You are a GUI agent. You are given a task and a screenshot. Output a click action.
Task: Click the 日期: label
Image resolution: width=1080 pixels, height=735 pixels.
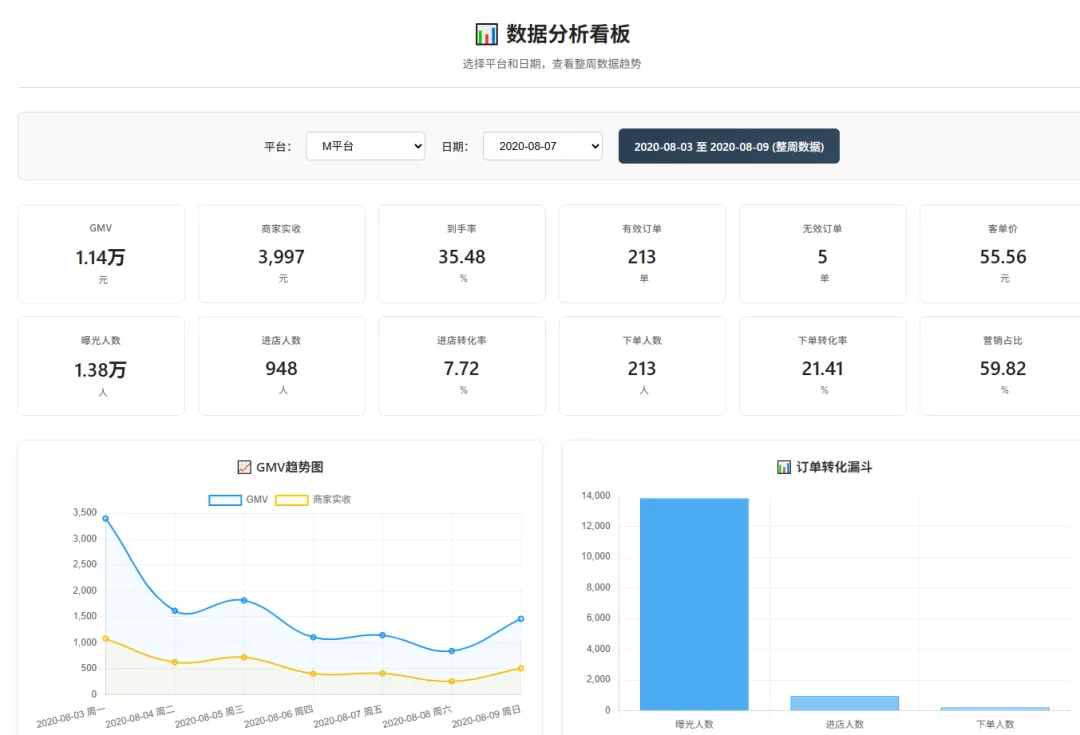pos(455,147)
